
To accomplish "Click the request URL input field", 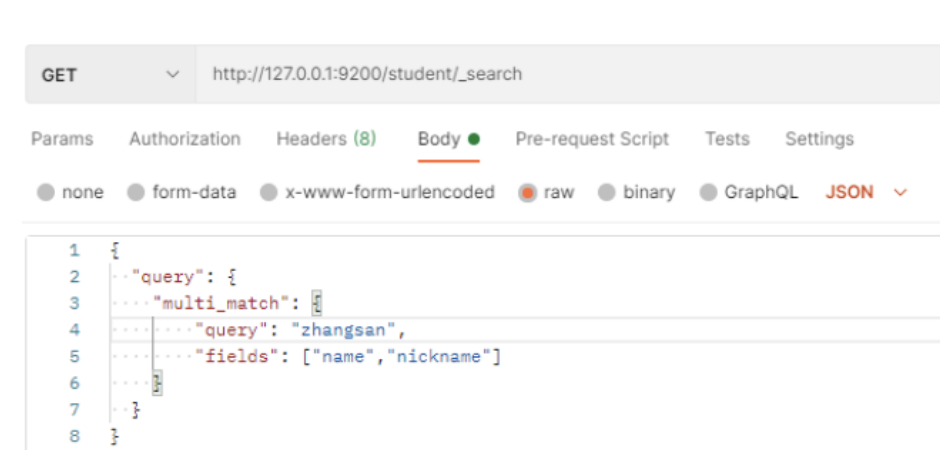I will pyautogui.click(x=560, y=75).
